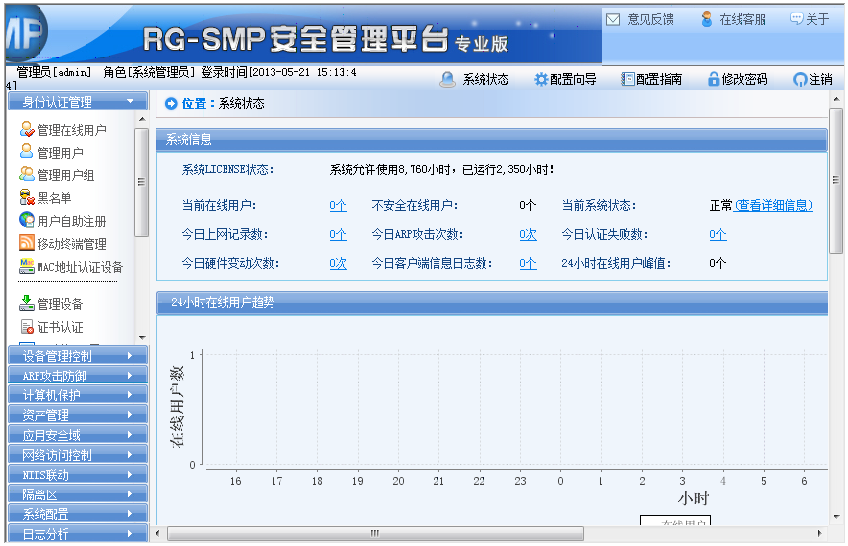Viewport: 848px width, 546px height.
Task: Click 注销 to log out
Action: point(820,79)
